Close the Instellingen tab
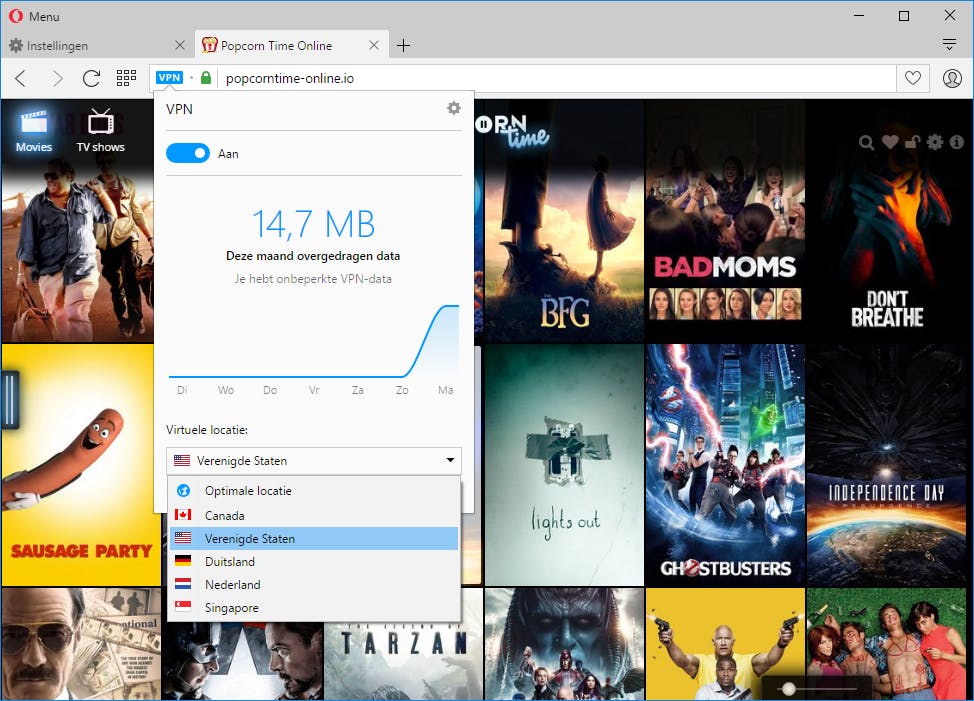974x701 pixels. 180,45
